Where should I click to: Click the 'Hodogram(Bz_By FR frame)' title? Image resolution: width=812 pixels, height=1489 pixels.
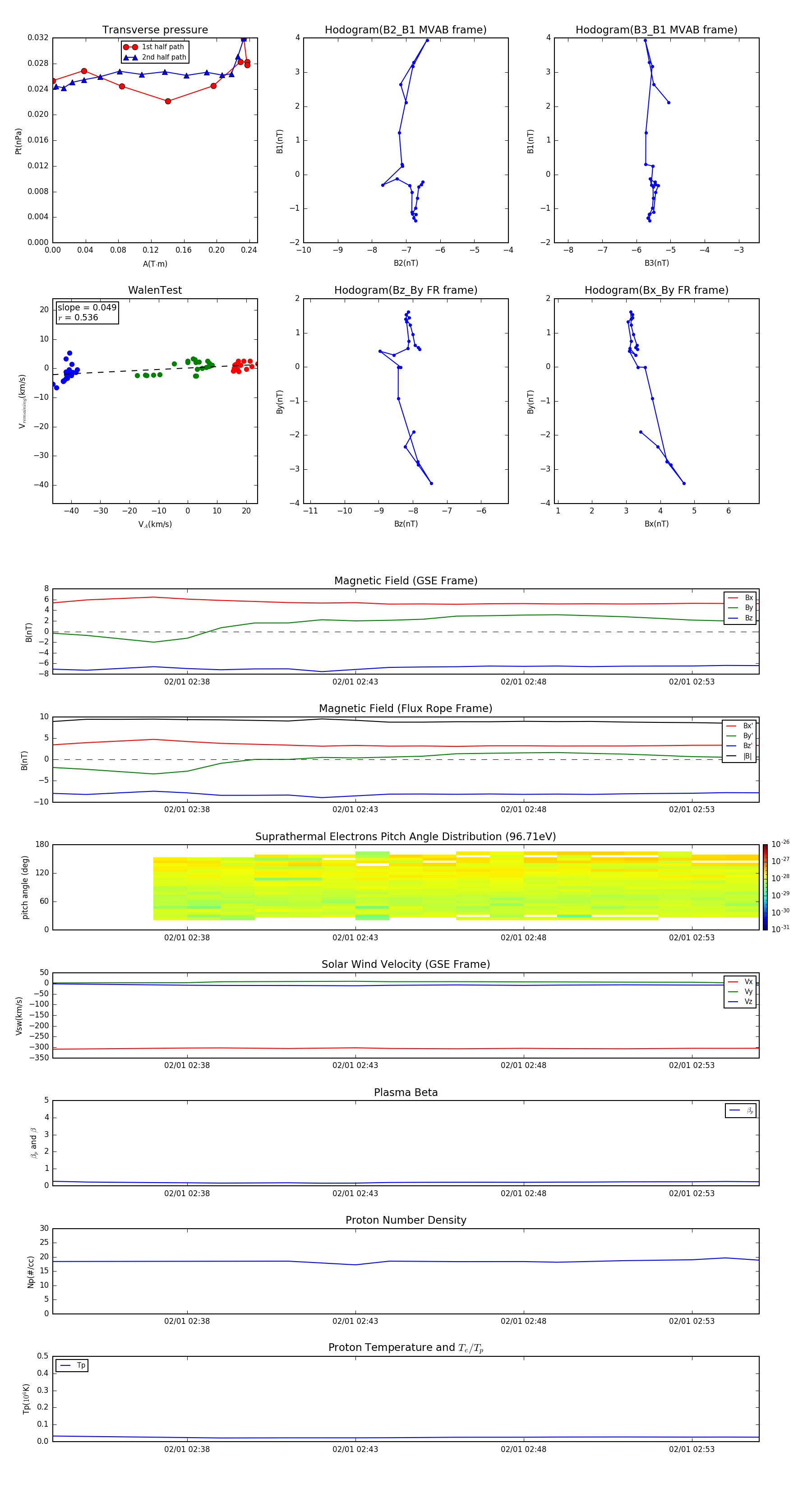pos(406,290)
